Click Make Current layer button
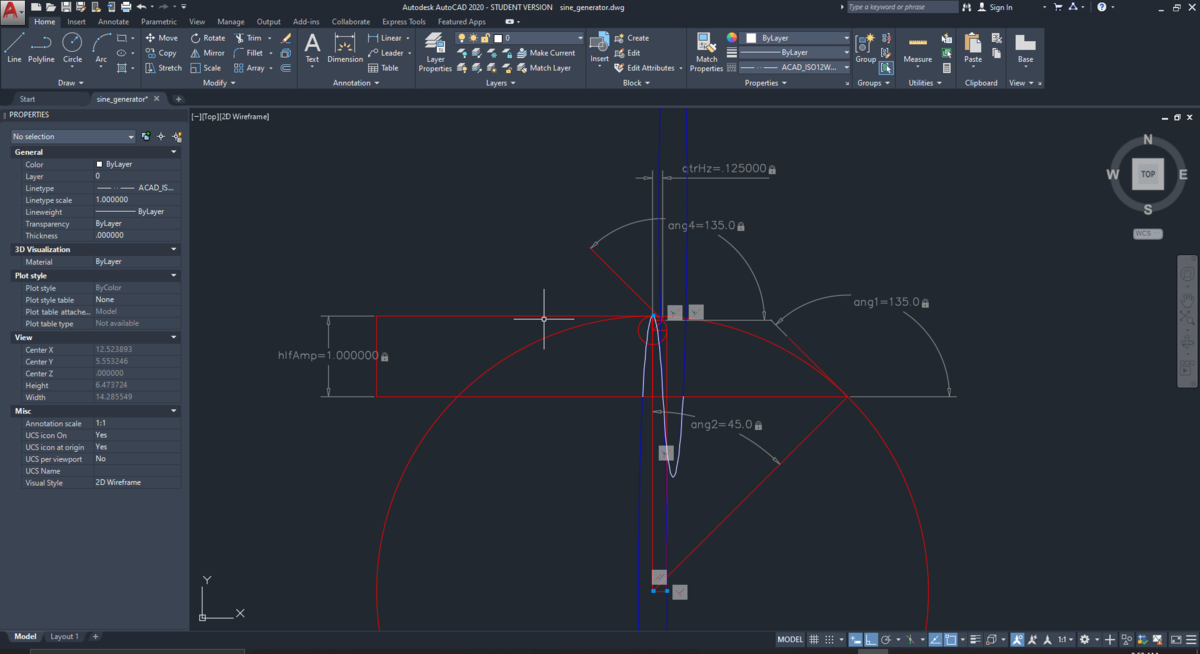The height and width of the screenshot is (654, 1200). tap(545, 53)
